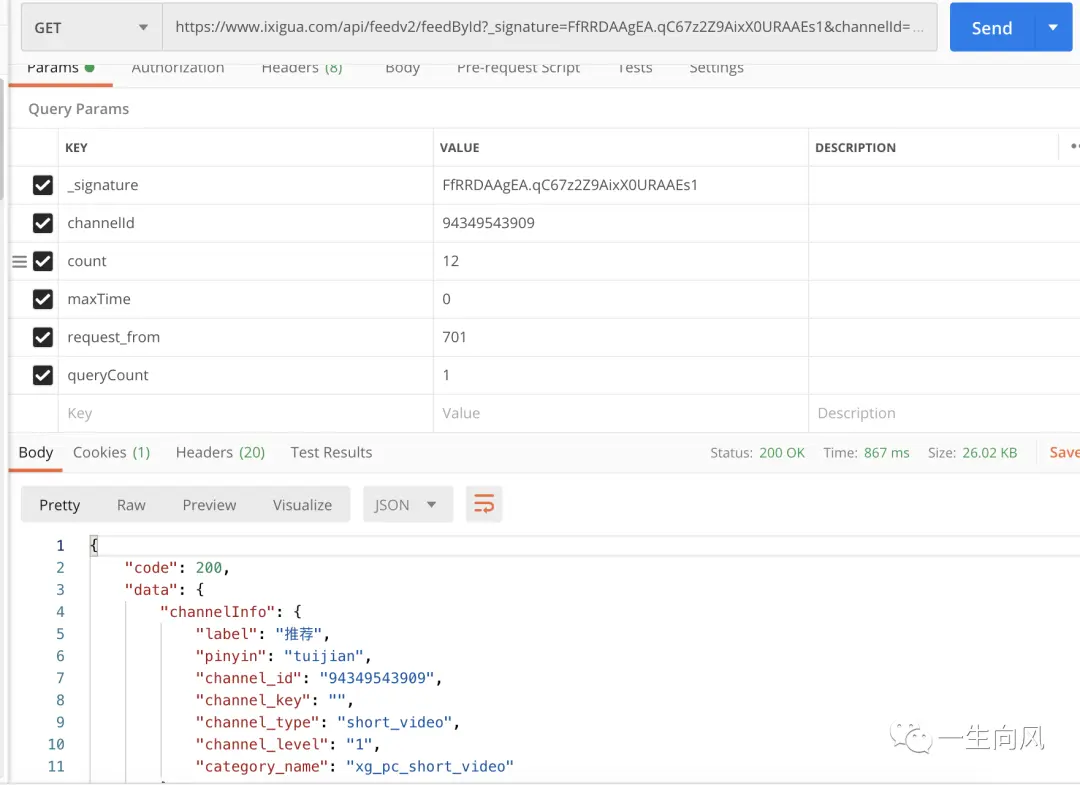
Task: Click the request_from value 701
Action: pyautogui.click(x=455, y=337)
